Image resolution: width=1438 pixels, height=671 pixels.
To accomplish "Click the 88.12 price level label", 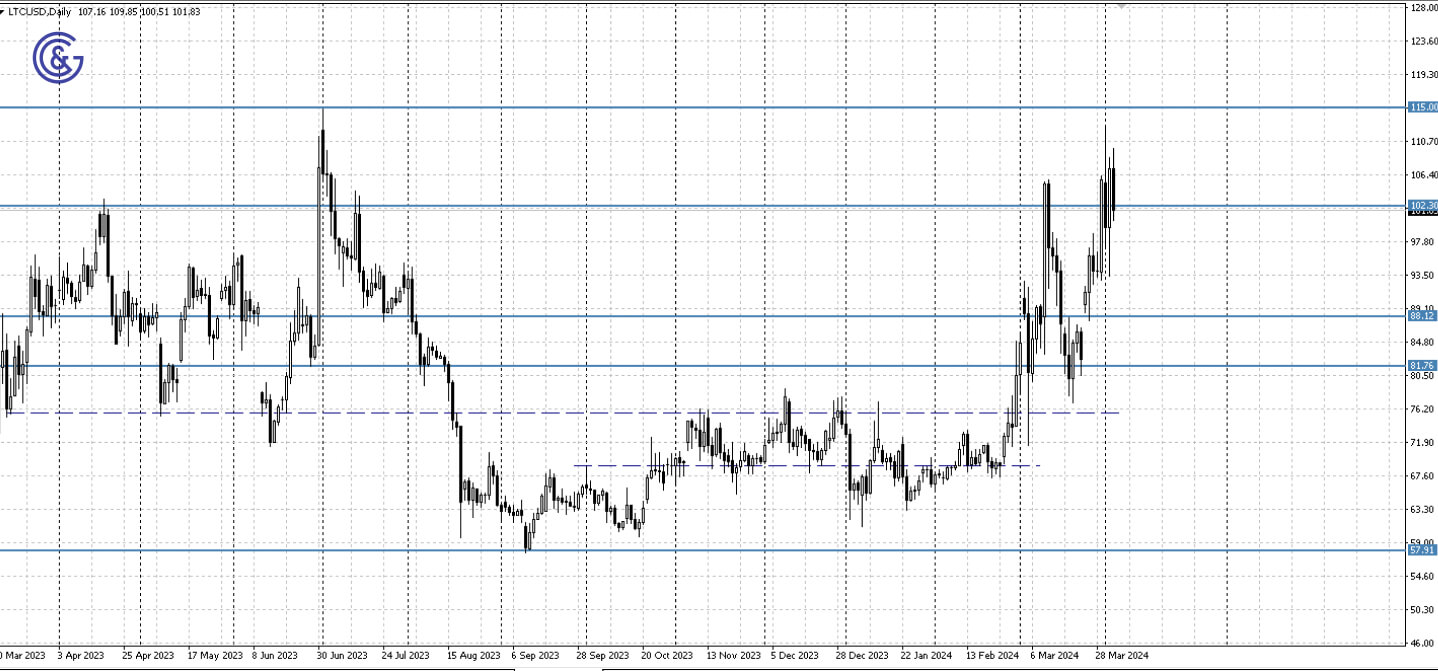I will (1422, 315).
